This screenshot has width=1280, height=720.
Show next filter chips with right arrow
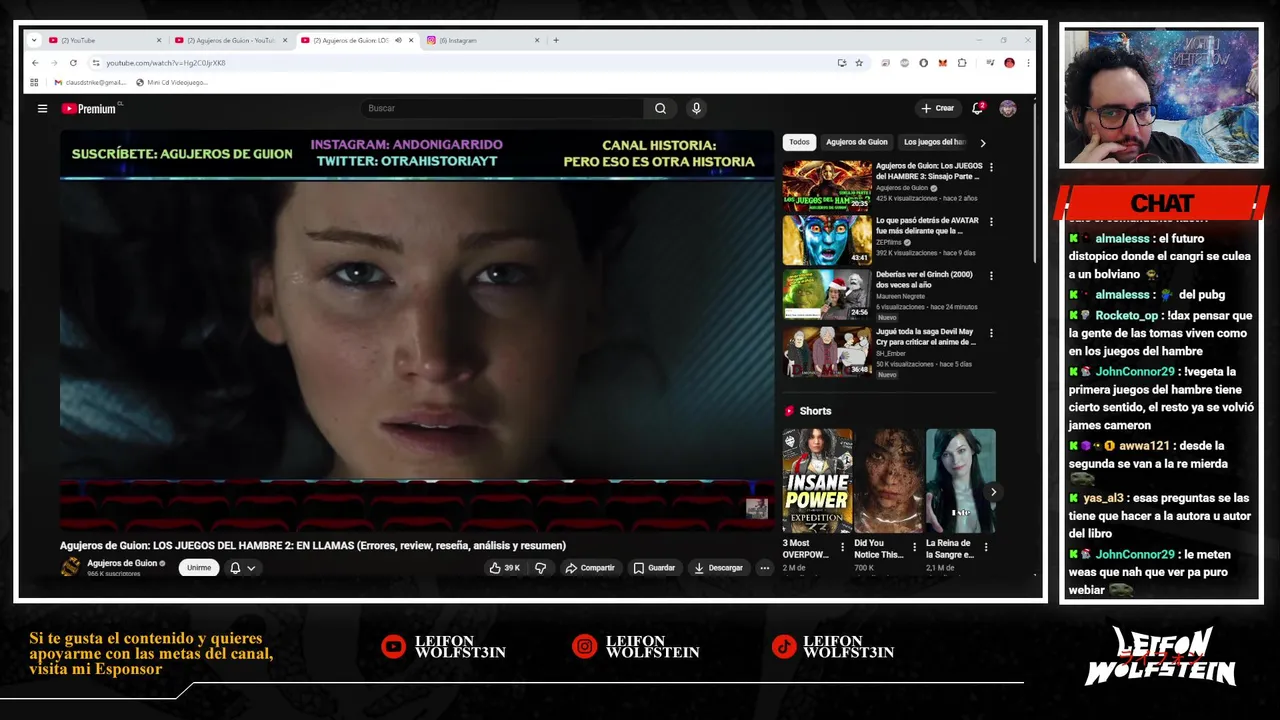[x=982, y=143]
